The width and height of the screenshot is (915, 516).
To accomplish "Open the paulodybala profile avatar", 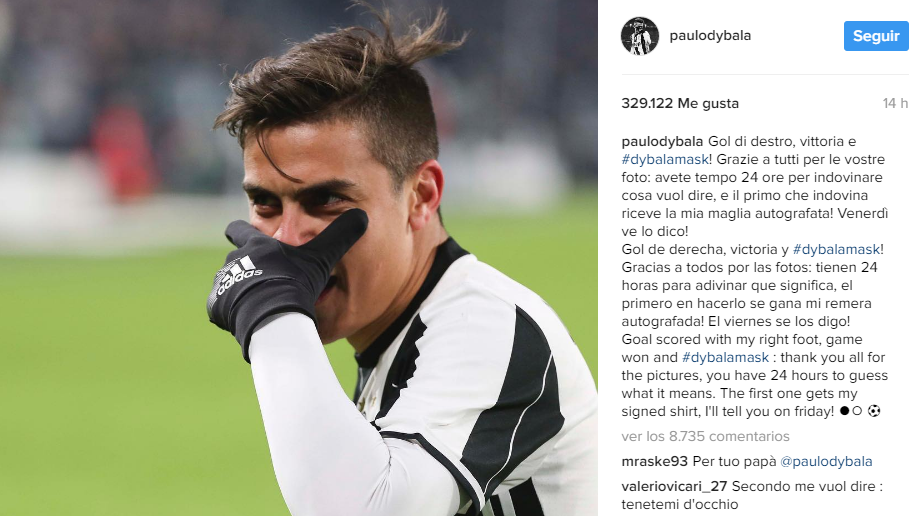I will 640,36.
